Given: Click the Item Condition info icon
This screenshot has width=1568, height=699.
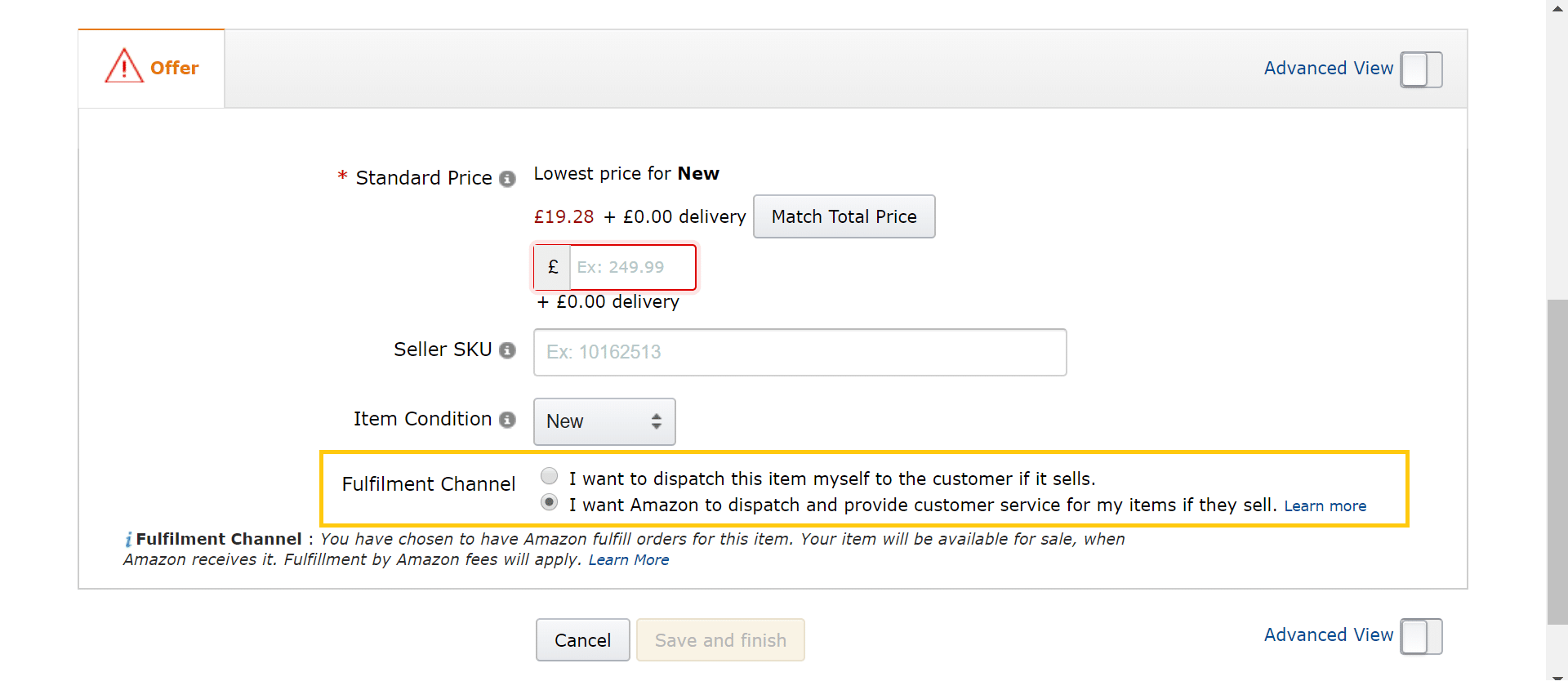Looking at the screenshot, I should click(x=507, y=420).
